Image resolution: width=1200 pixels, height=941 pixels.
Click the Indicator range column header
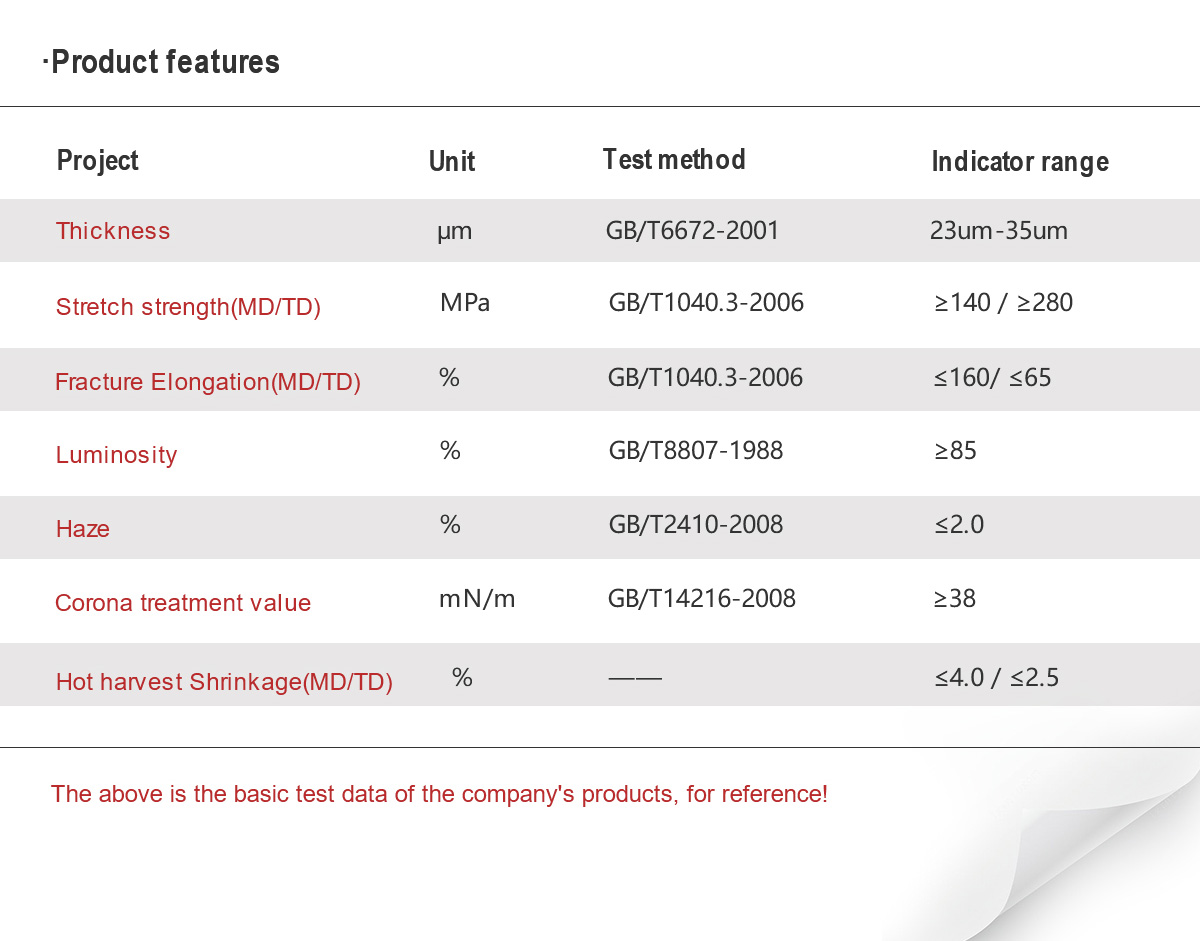coord(1020,162)
